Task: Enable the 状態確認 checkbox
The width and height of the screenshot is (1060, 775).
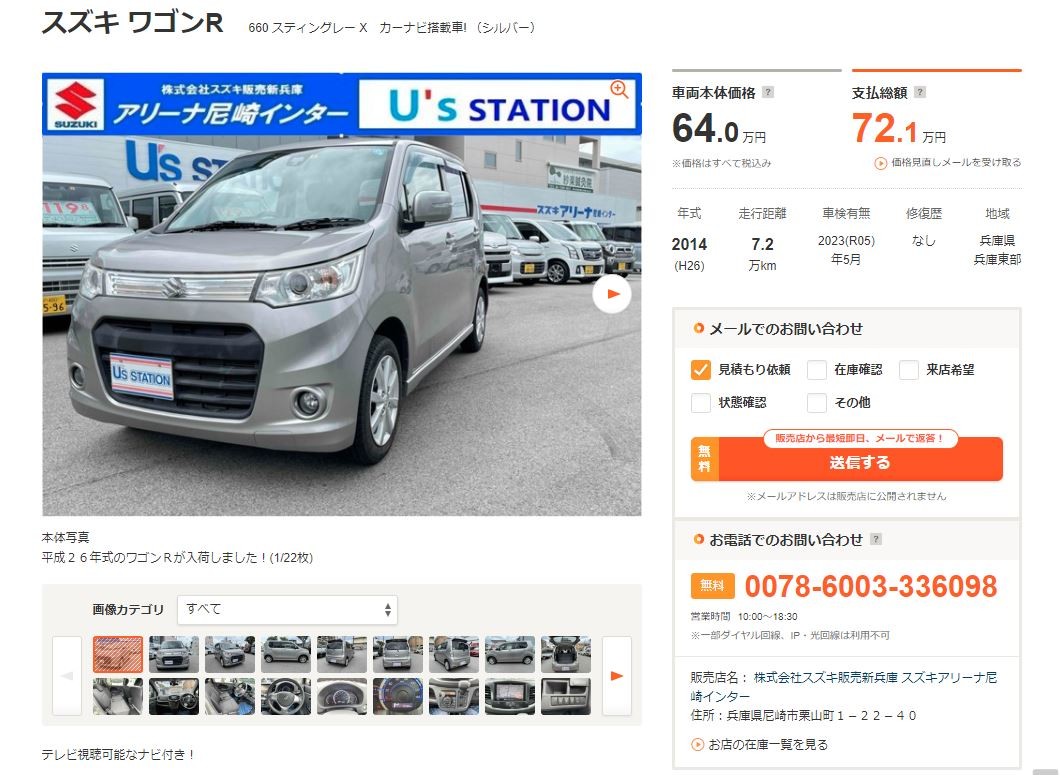Action: pyautogui.click(x=700, y=403)
